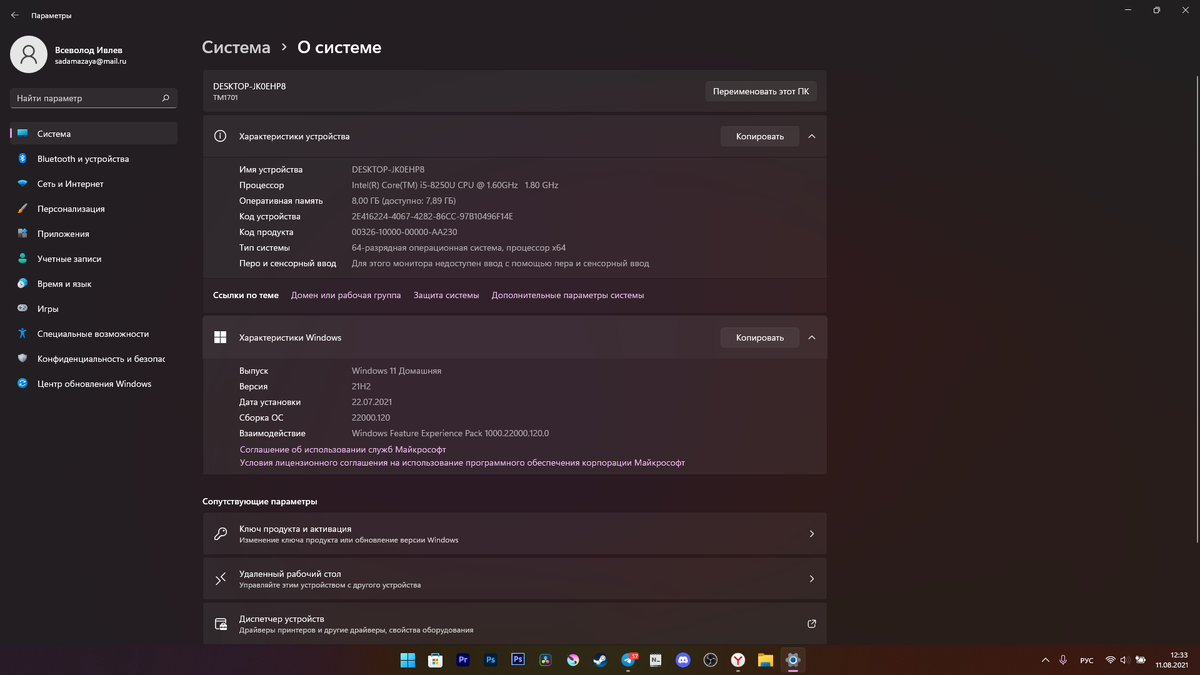Copy device specifications with Копировать
This screenshot has width=1200, height=675.
click(x=759, y=136)
